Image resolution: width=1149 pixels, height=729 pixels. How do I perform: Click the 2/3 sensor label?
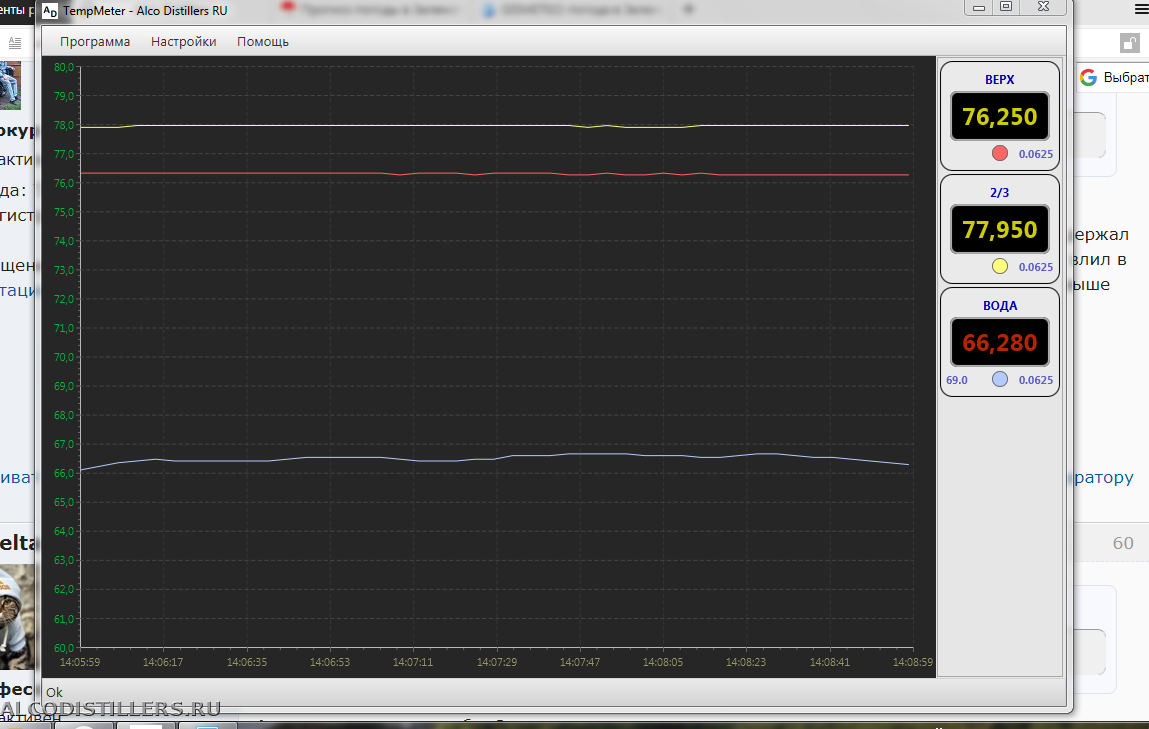click(1000, 193)
